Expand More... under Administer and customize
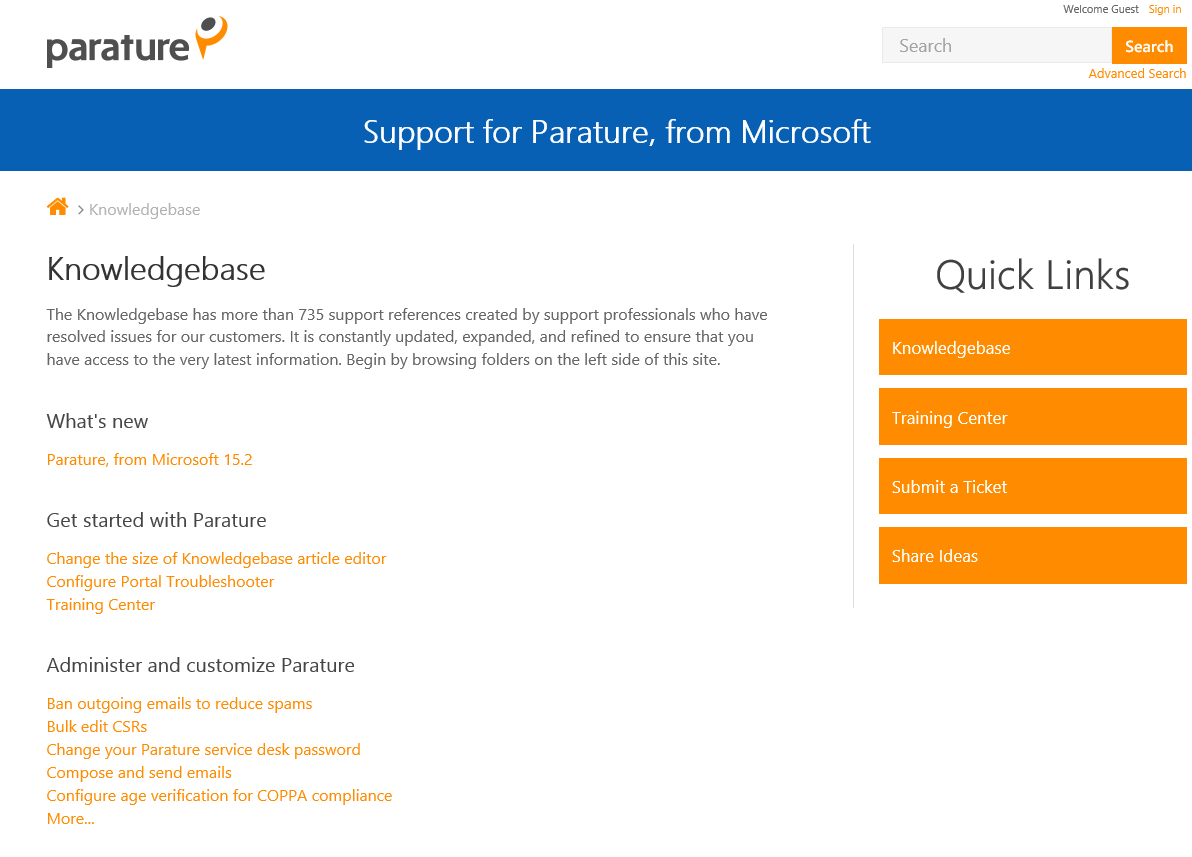 click(x=70, y=818)
